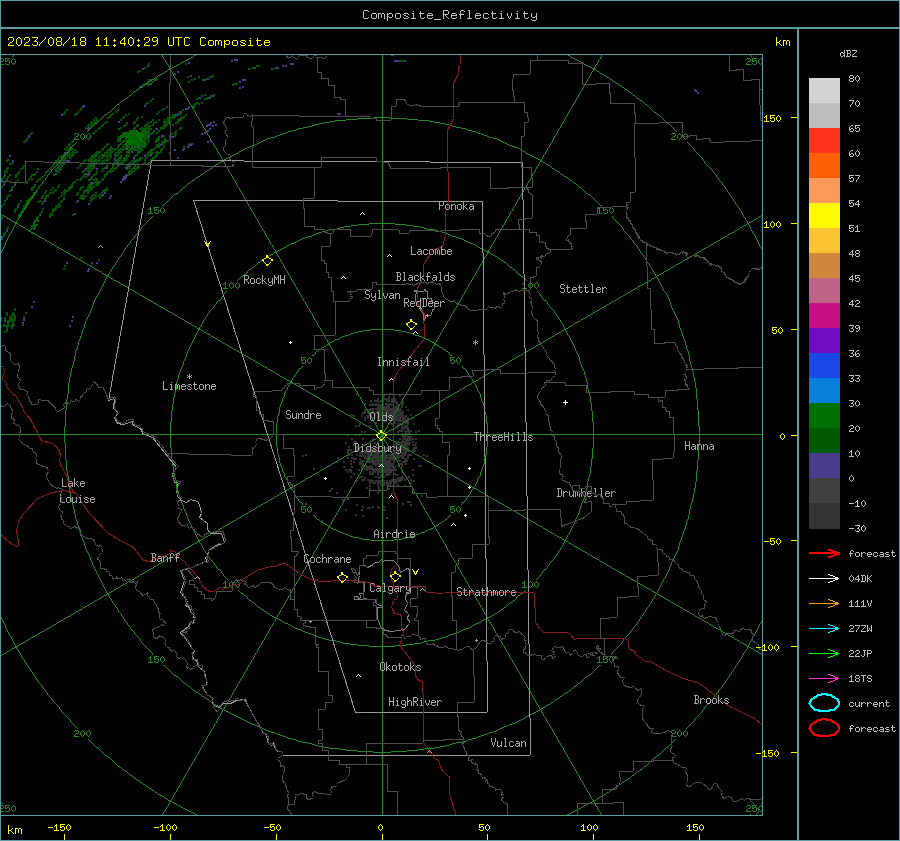The height and width of the screenshot is (841, 900).
Task: Click the yellow swatch for 51 dBZ
Action: (x=824, y=215)
